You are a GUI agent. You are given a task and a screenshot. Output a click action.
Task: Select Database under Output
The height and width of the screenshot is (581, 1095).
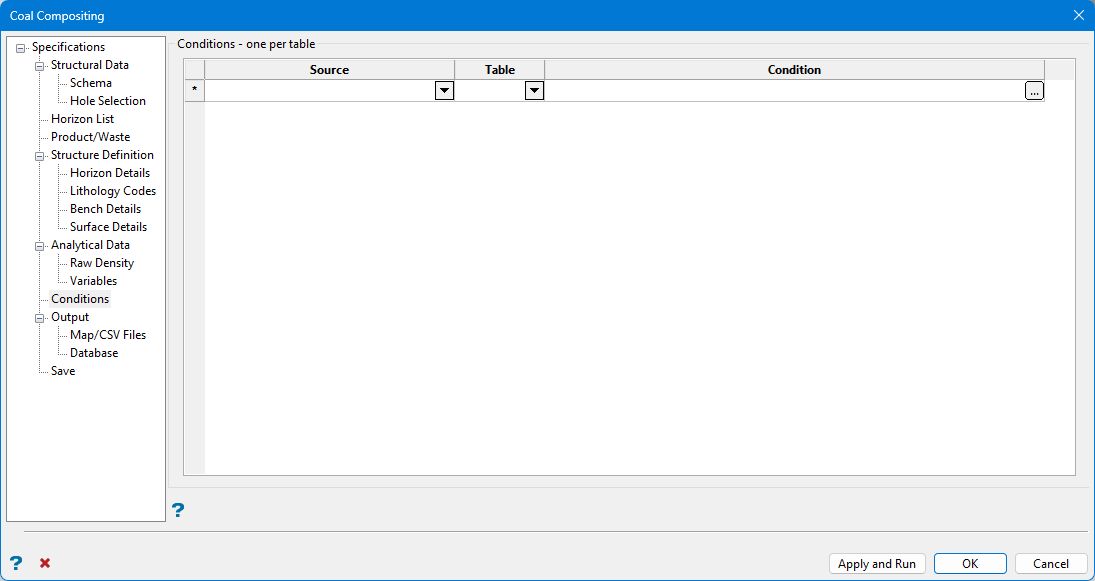pos(94,353)
